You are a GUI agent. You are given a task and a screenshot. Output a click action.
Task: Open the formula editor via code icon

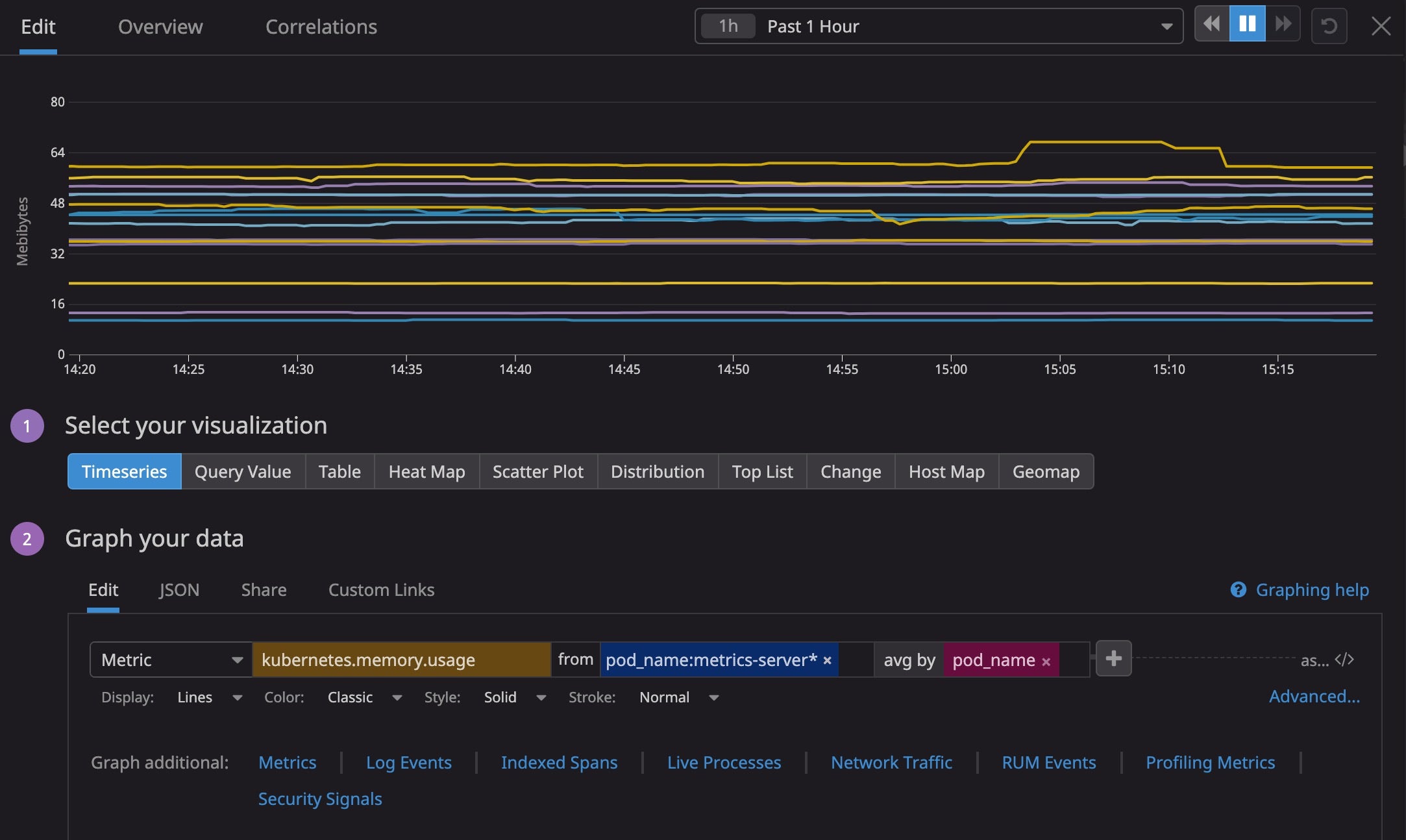point(1345,660)
